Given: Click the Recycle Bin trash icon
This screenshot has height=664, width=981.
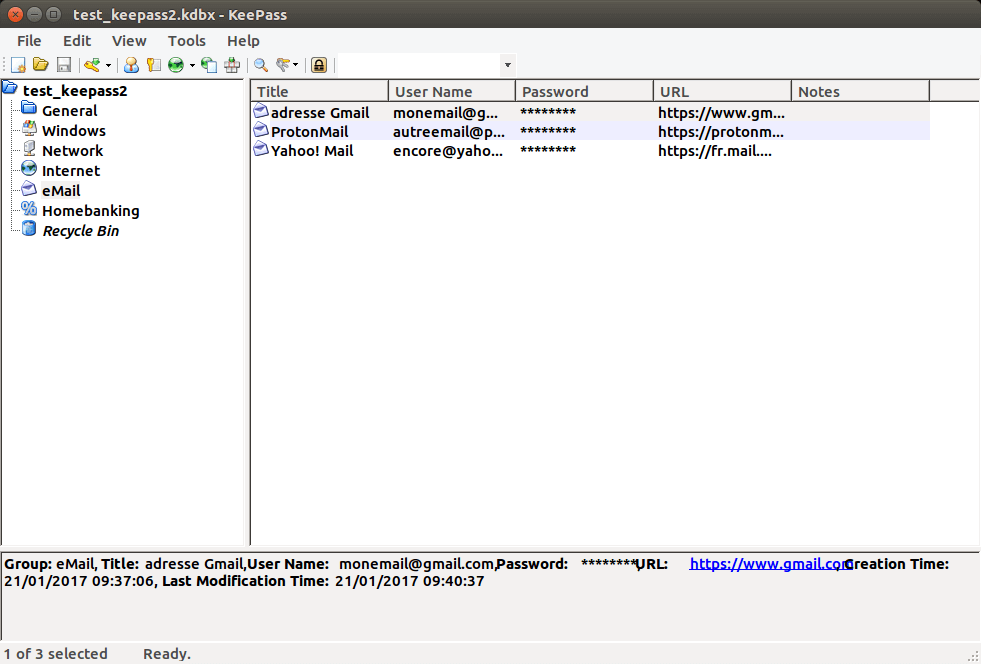Looking at the screenshot, I should (29, 228).
